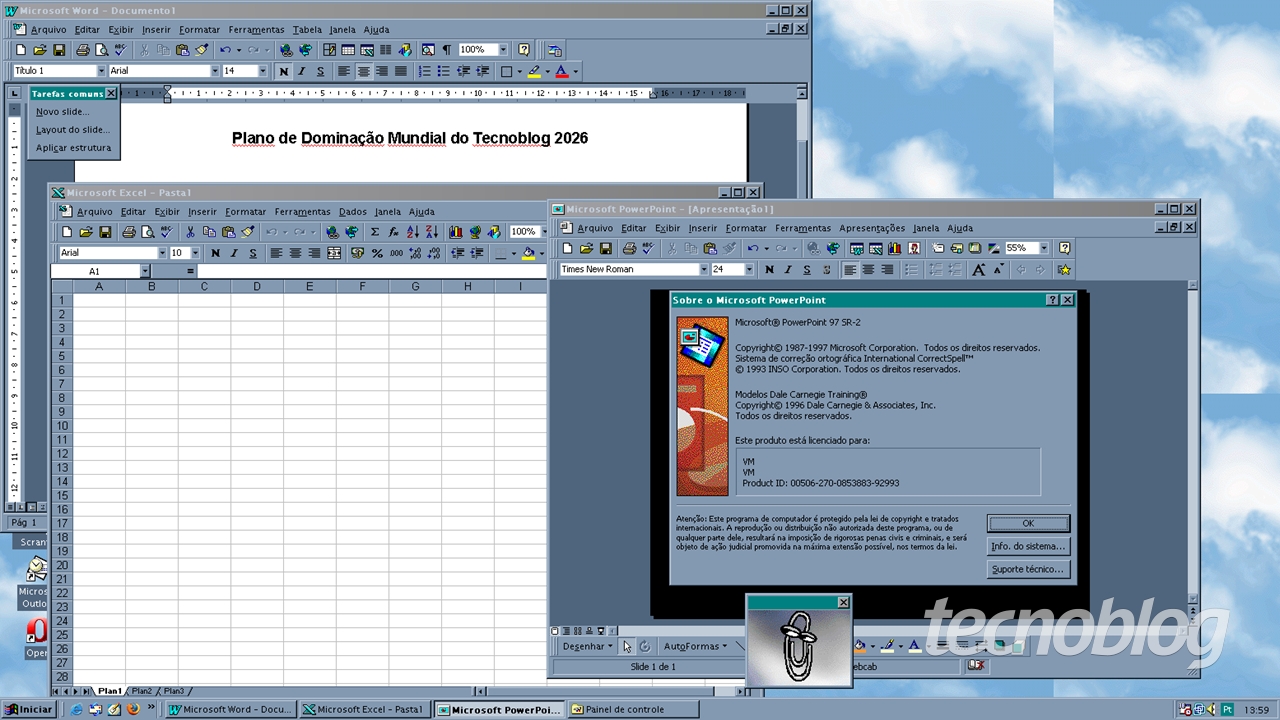Viewport: 1280px width, 720px height.
Task: Toggle underline (S) in PowerPoint toolbar
Action: click(807, 270)
